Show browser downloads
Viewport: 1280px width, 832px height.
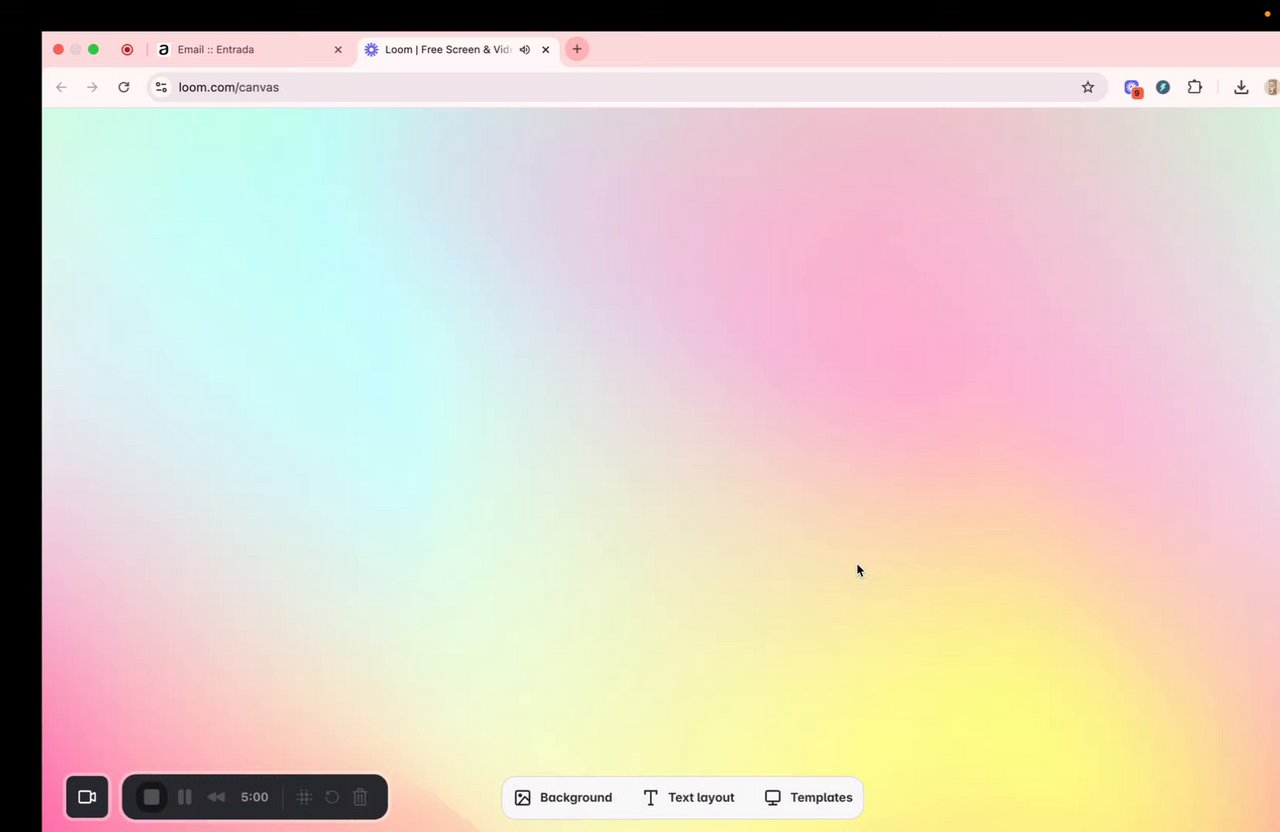1241,87
